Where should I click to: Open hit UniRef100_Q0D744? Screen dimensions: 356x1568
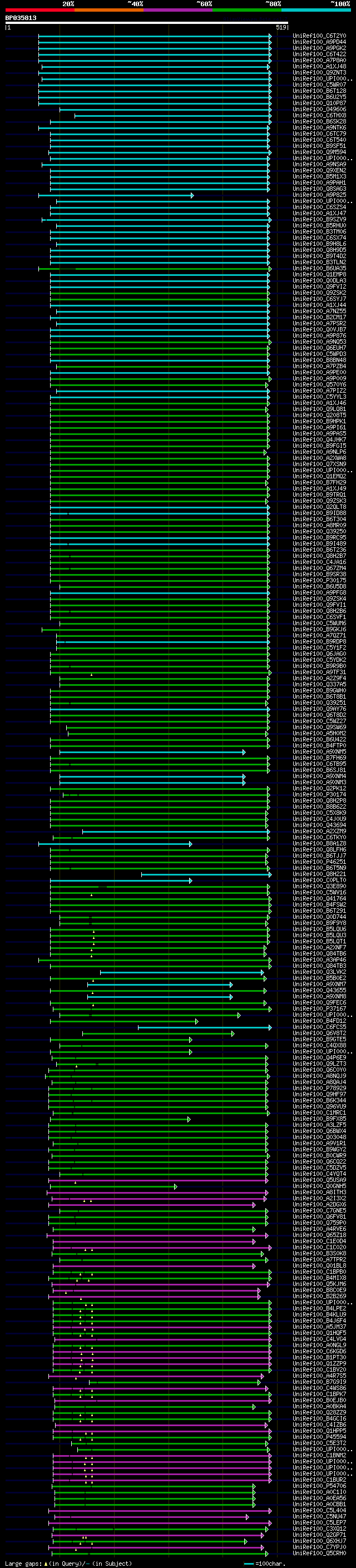tap(319, 917)
